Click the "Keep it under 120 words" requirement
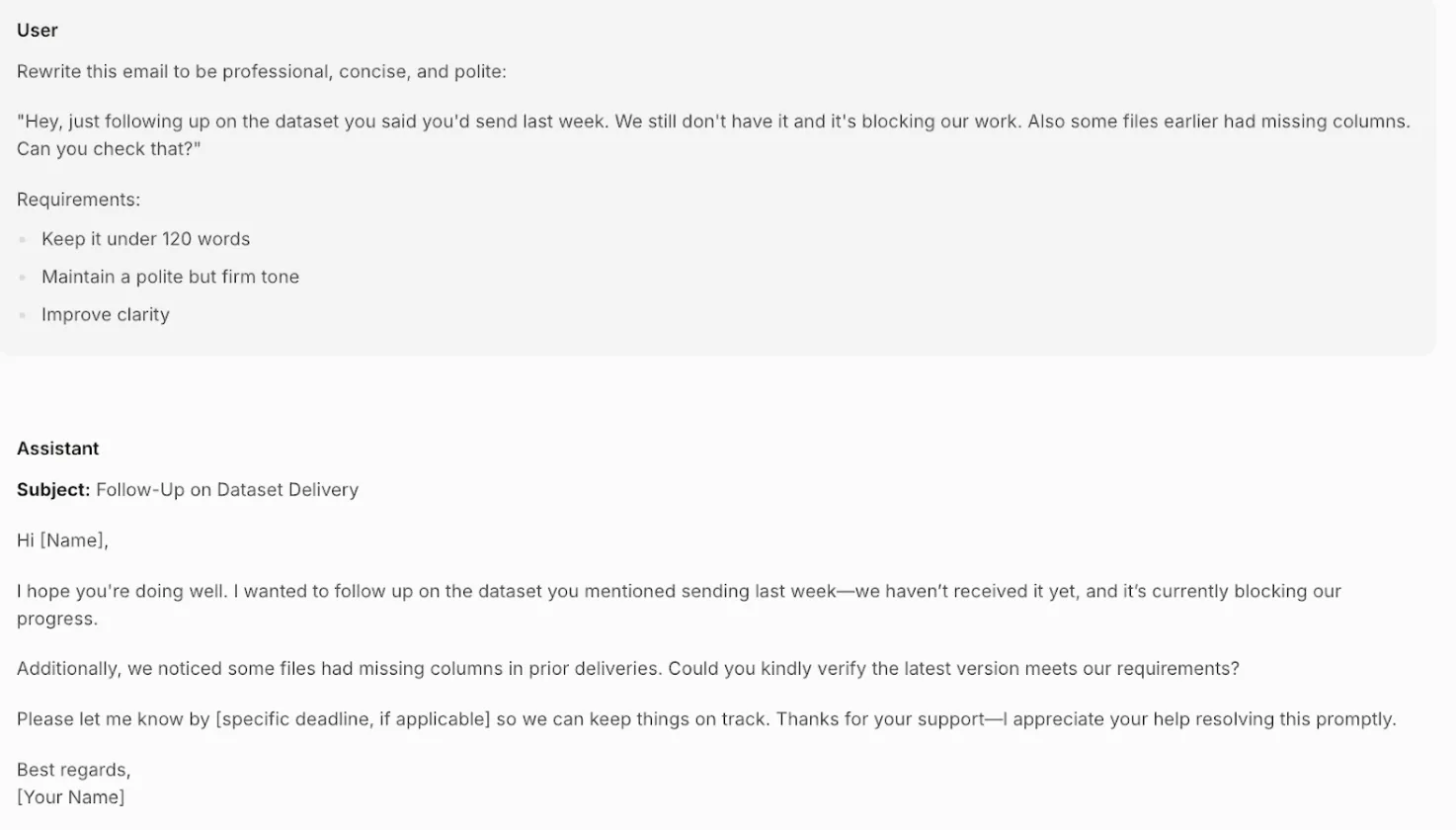Viewport: 1456px width, 830px height. pyautogui.click(x=145, y=239)
